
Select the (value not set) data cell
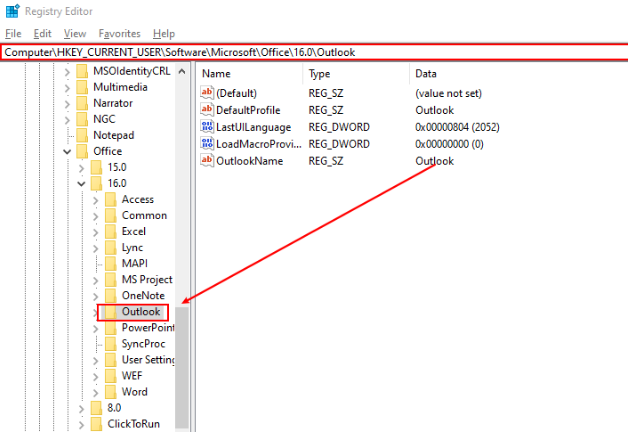[448, 93]
